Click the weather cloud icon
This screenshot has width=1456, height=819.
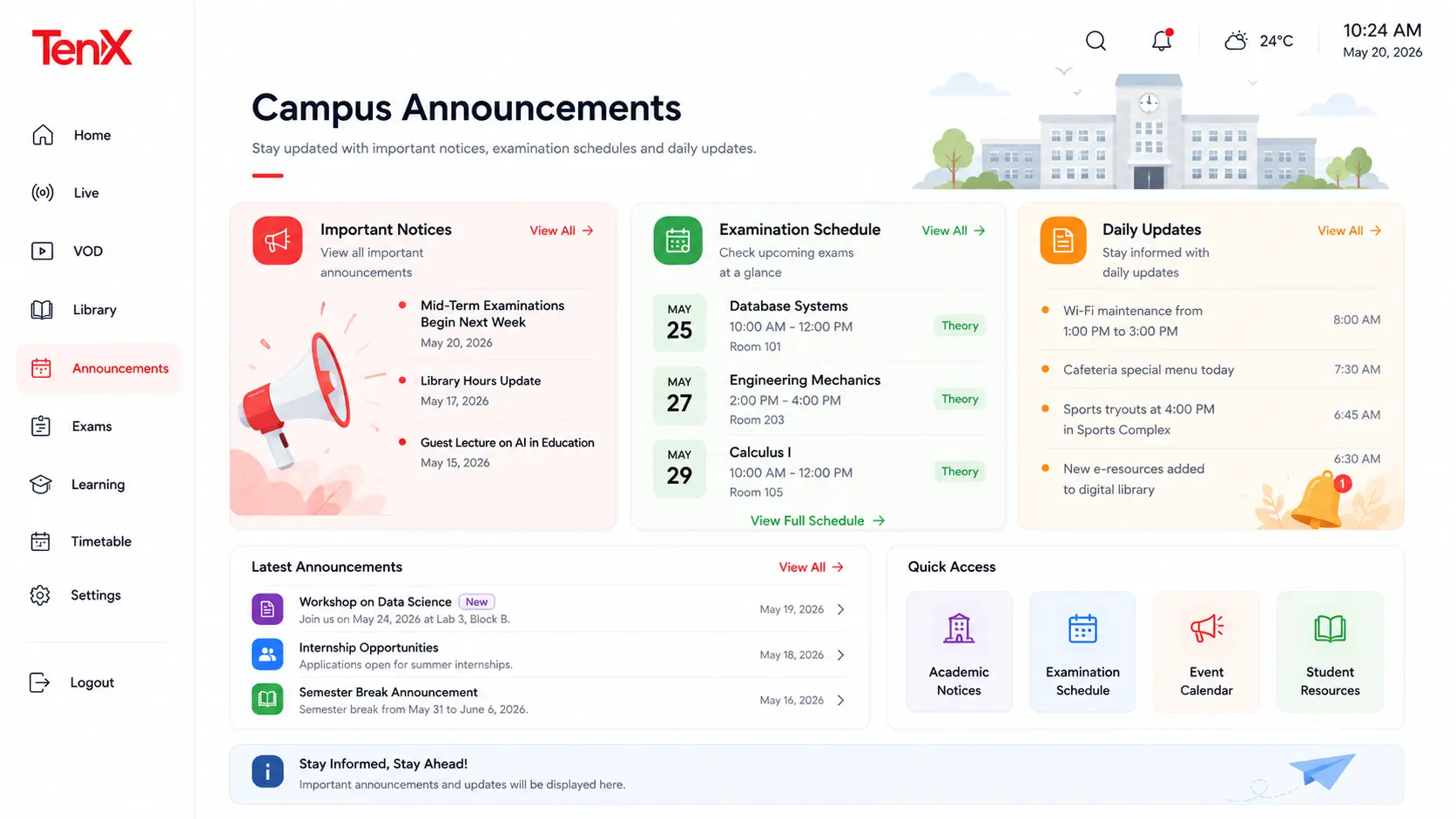tap(1236, 41)
